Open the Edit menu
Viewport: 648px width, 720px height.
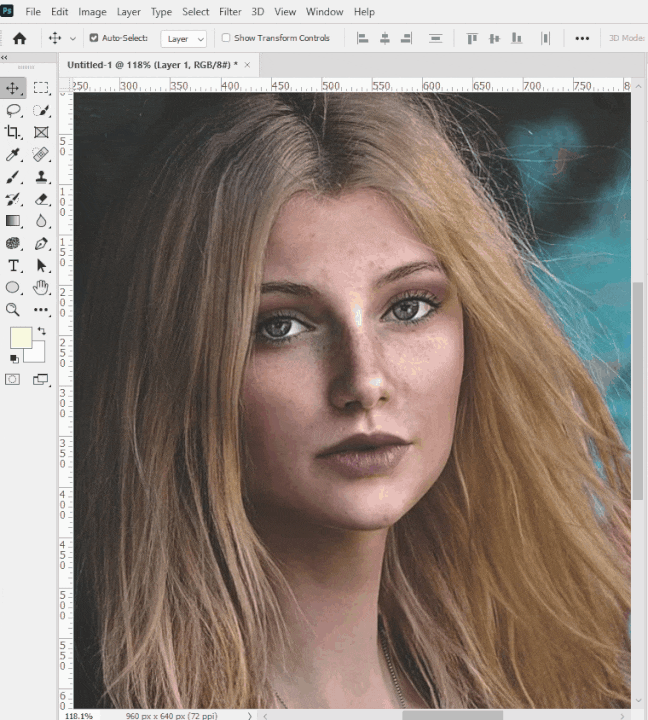[60, 12]
